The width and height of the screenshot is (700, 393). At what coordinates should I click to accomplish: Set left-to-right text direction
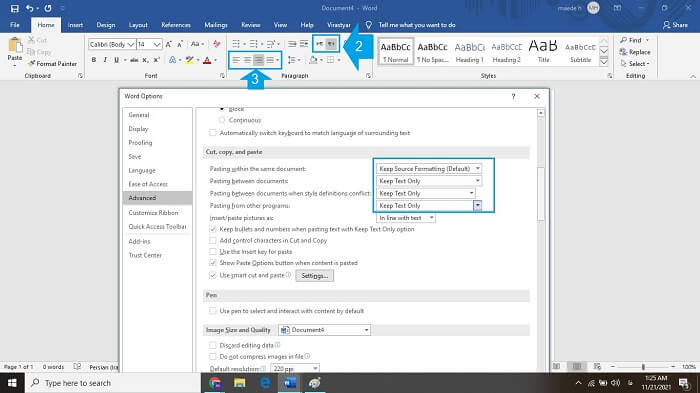click(320, 44)
